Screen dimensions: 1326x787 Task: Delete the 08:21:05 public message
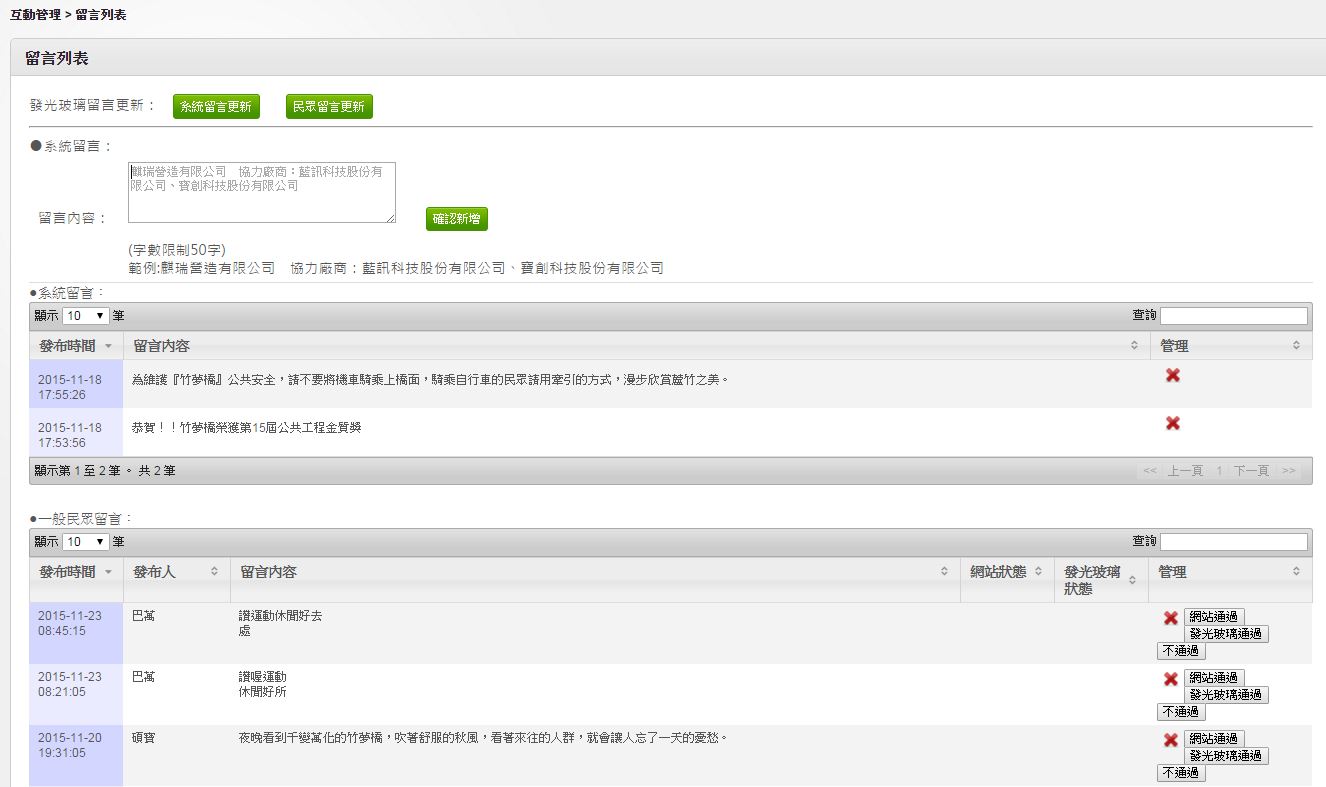tap(1171, 679)
